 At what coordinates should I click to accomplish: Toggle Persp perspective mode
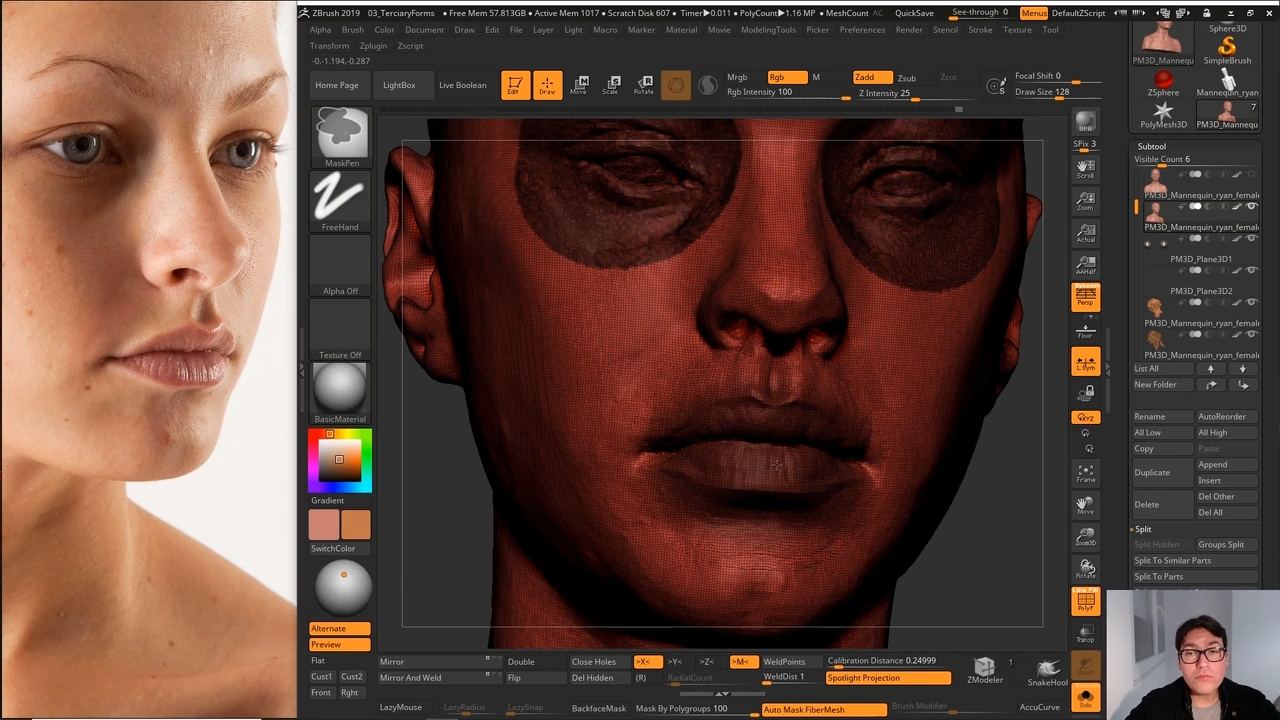click(1085, 297)
